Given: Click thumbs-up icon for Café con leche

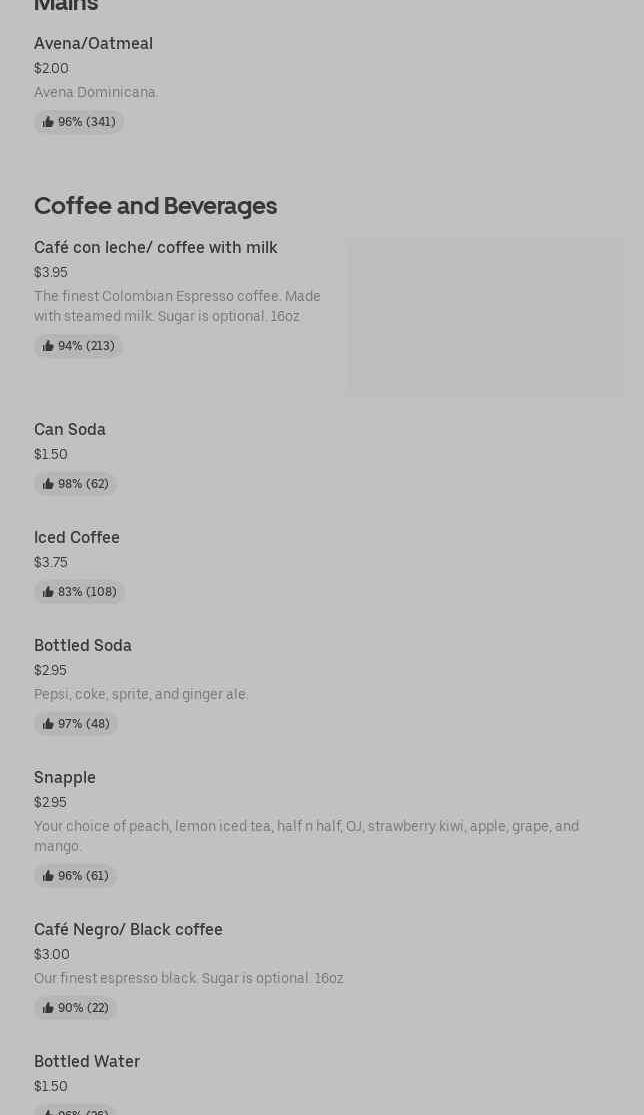Looking at the screenshot, I should pyautogui.click(x=48, y=346).
